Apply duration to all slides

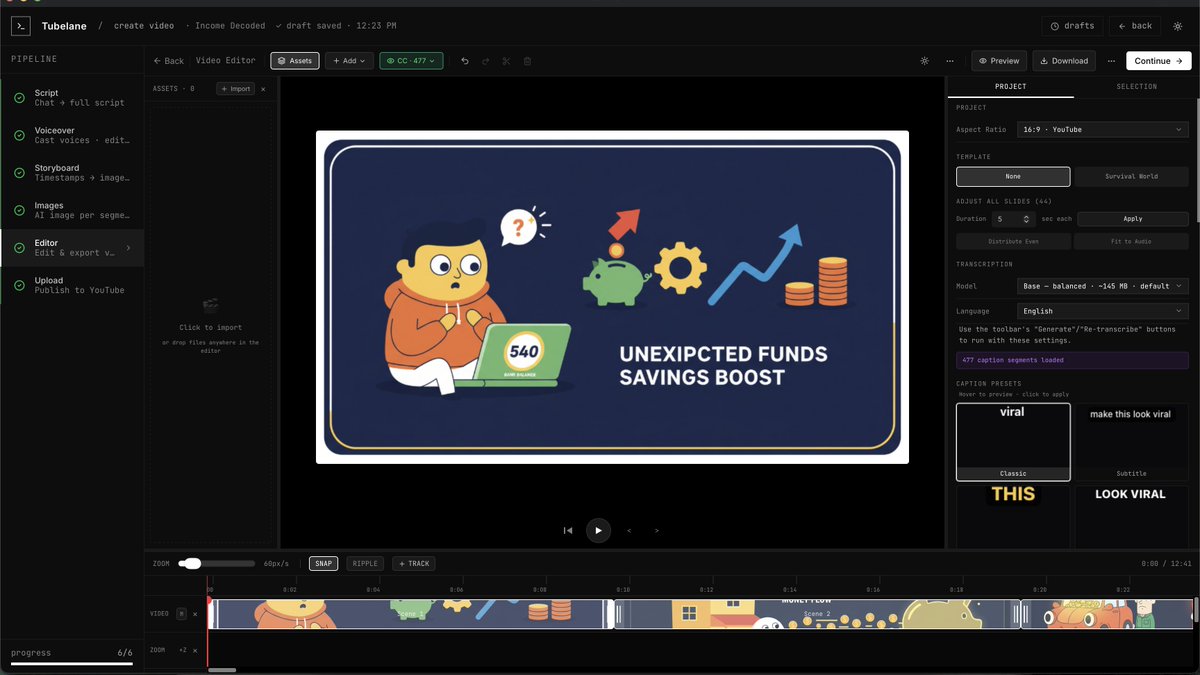[x=1133, y=218]
